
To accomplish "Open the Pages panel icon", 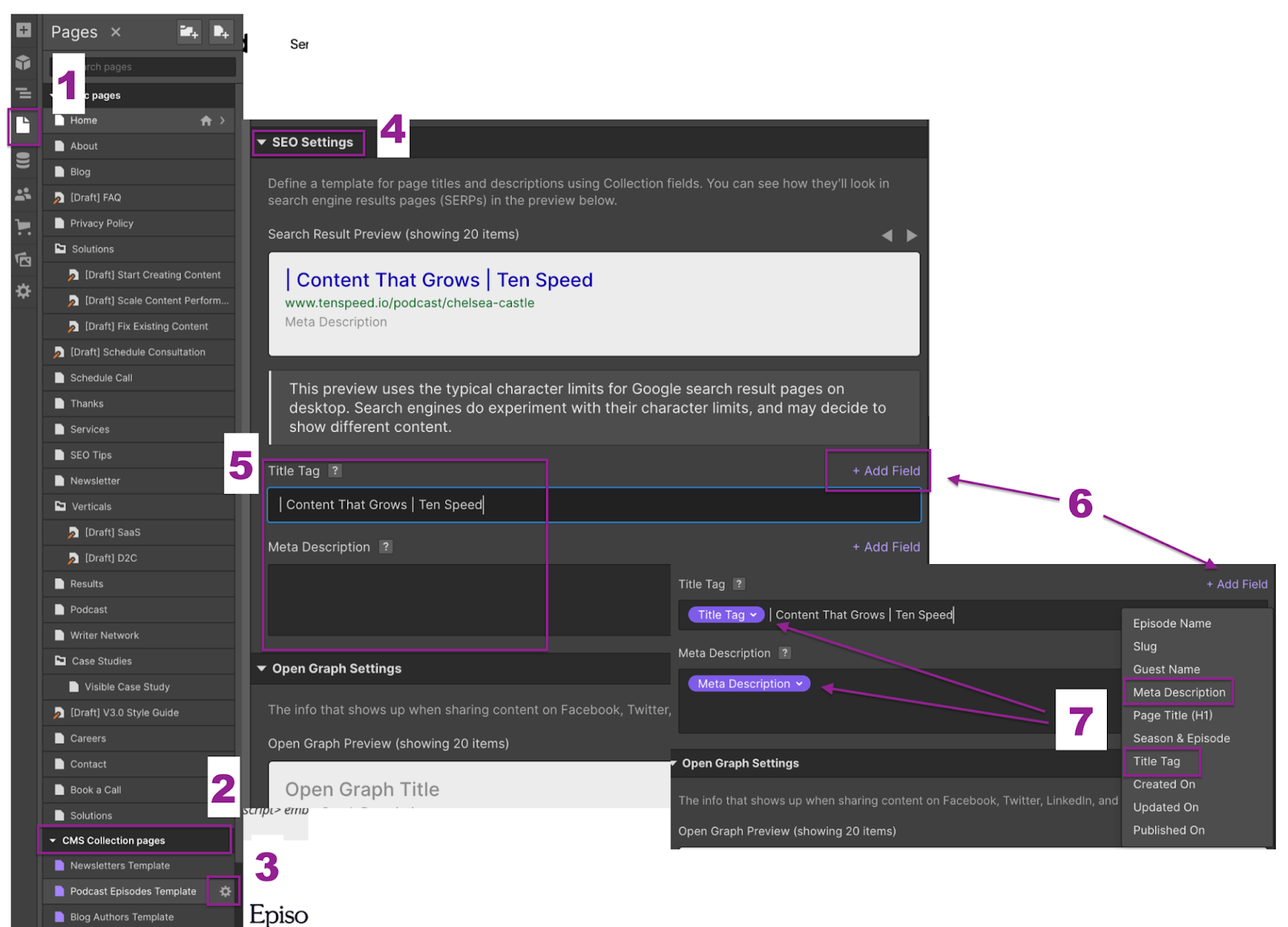I will [23, 125].
